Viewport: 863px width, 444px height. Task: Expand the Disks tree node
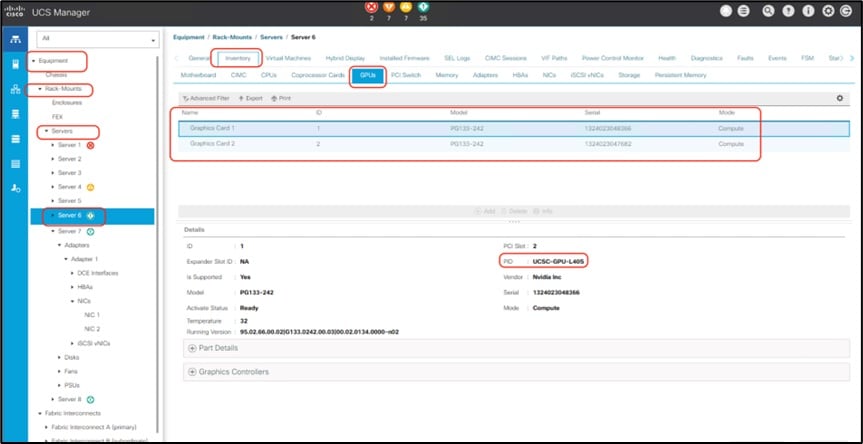tap(59, 358)
